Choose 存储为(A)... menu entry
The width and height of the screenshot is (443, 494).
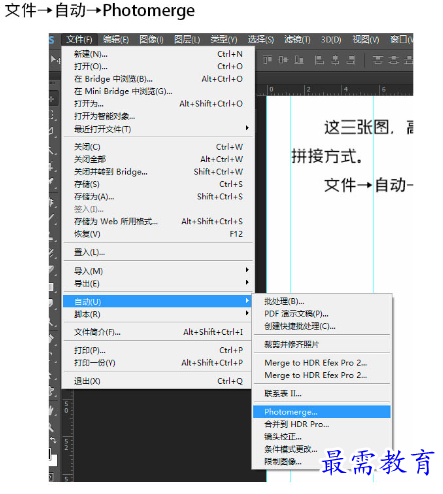pos(157,197)
